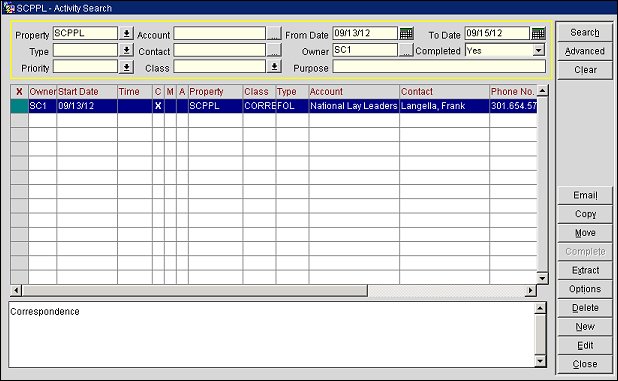Expand the Priority dropdown list
This screenshot has height=381, width=618.
pos(126,67)
